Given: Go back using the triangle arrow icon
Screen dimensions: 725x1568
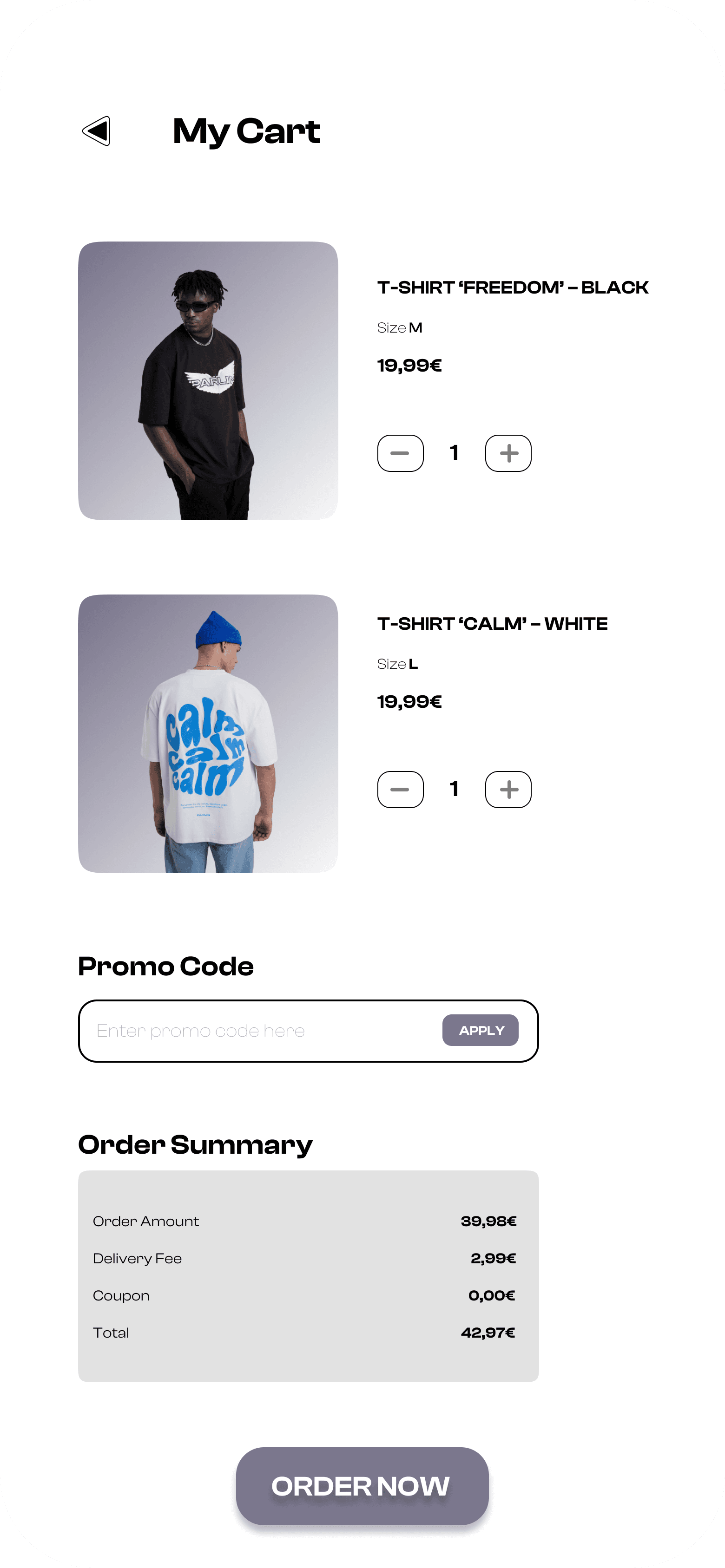Looking at the screenshot, I should coord(96,131).
